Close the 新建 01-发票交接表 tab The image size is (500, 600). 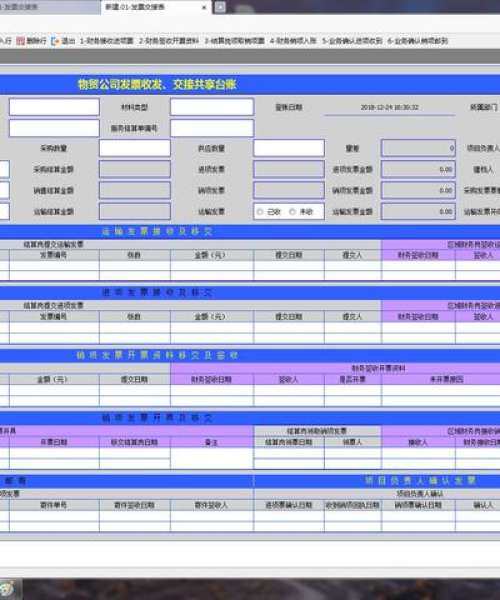pos(204,7)
